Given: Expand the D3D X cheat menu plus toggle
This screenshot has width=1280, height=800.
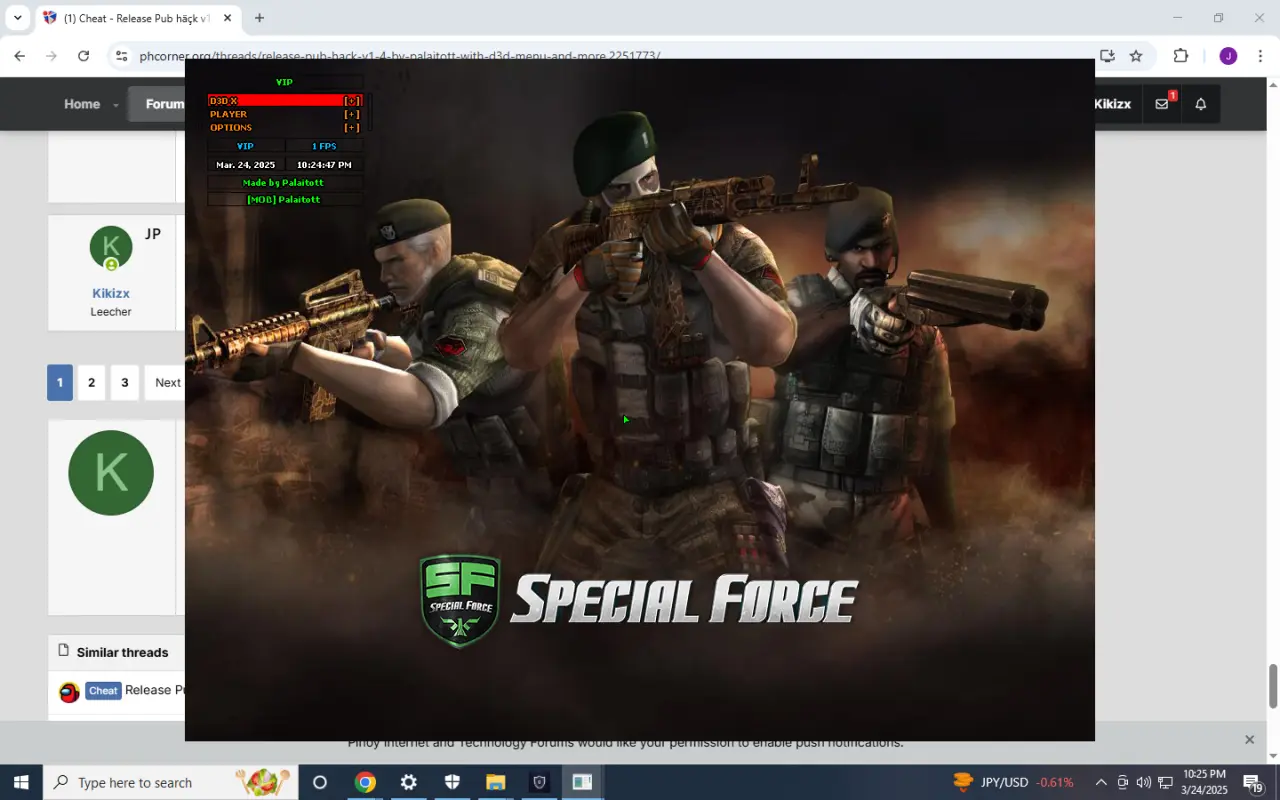Looking at the screenshot, I should click(x=352, y=101).
